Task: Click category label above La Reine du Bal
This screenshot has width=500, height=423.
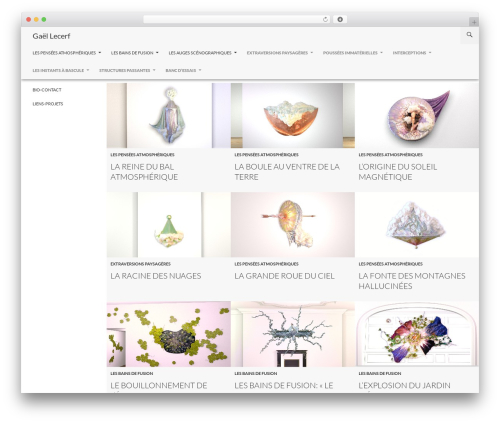Action: pyautogui.click(x=142, y=155)
